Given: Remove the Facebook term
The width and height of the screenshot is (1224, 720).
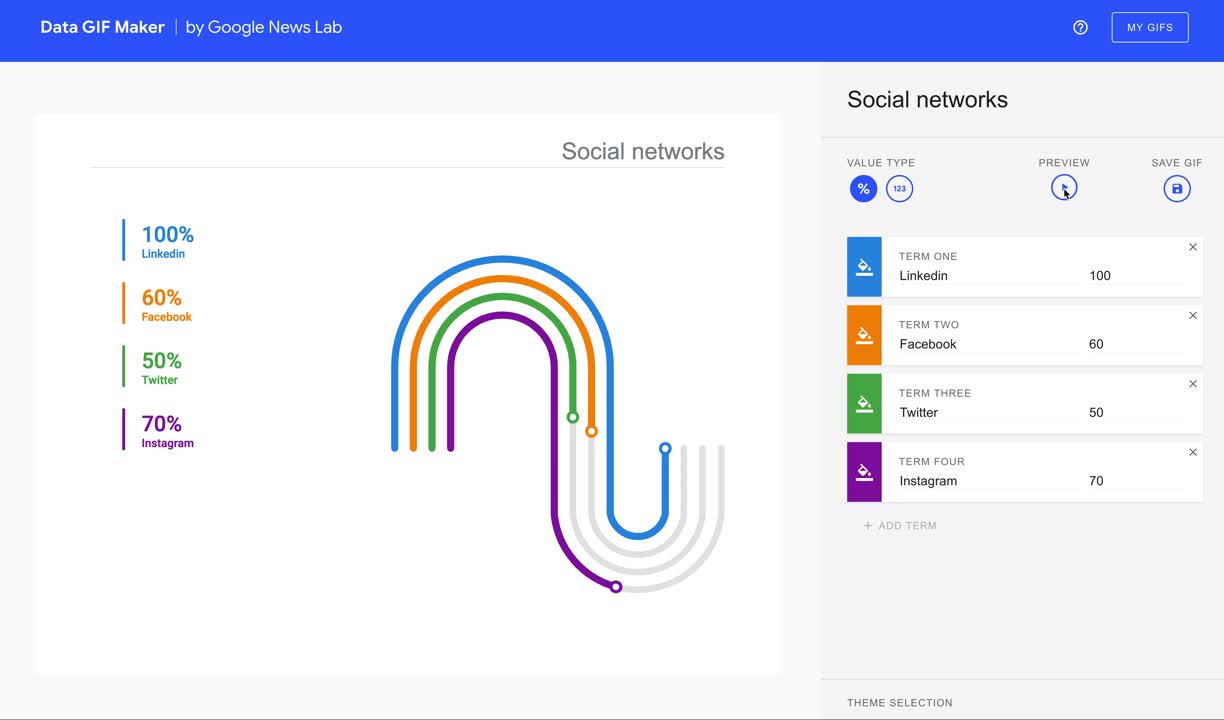Looking at the screenshot, I should coord(1192,316).
